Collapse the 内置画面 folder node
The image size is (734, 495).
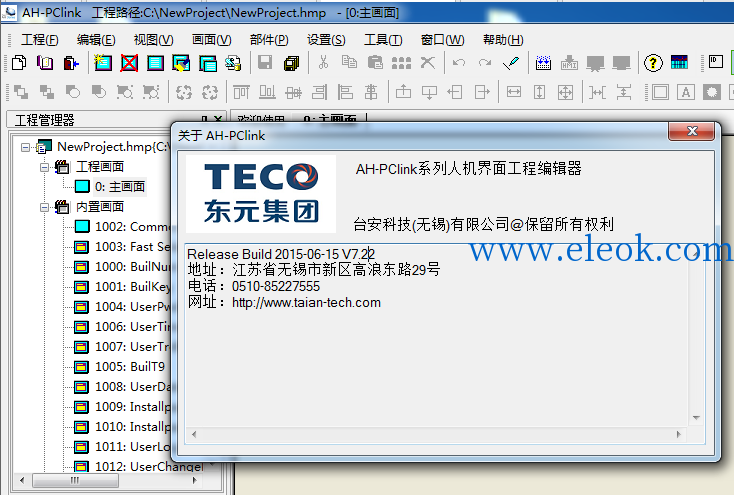point(44,207)
